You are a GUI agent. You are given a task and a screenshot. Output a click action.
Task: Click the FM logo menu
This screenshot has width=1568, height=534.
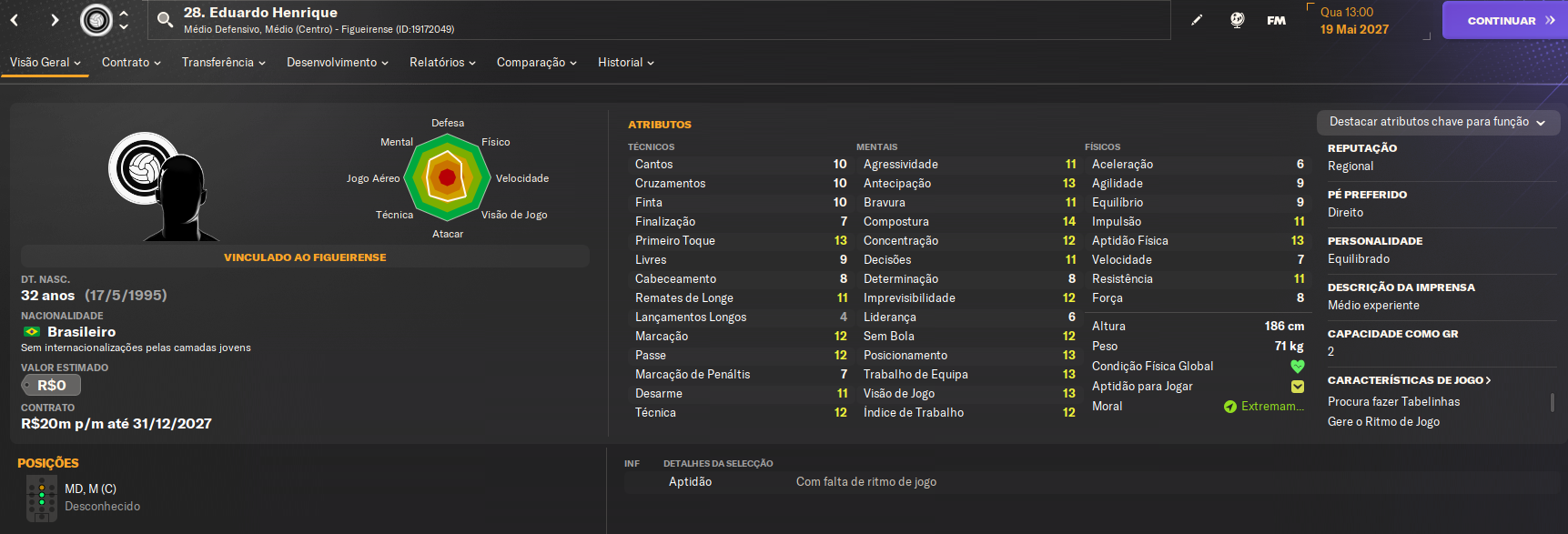click(x=1276, y=20)
